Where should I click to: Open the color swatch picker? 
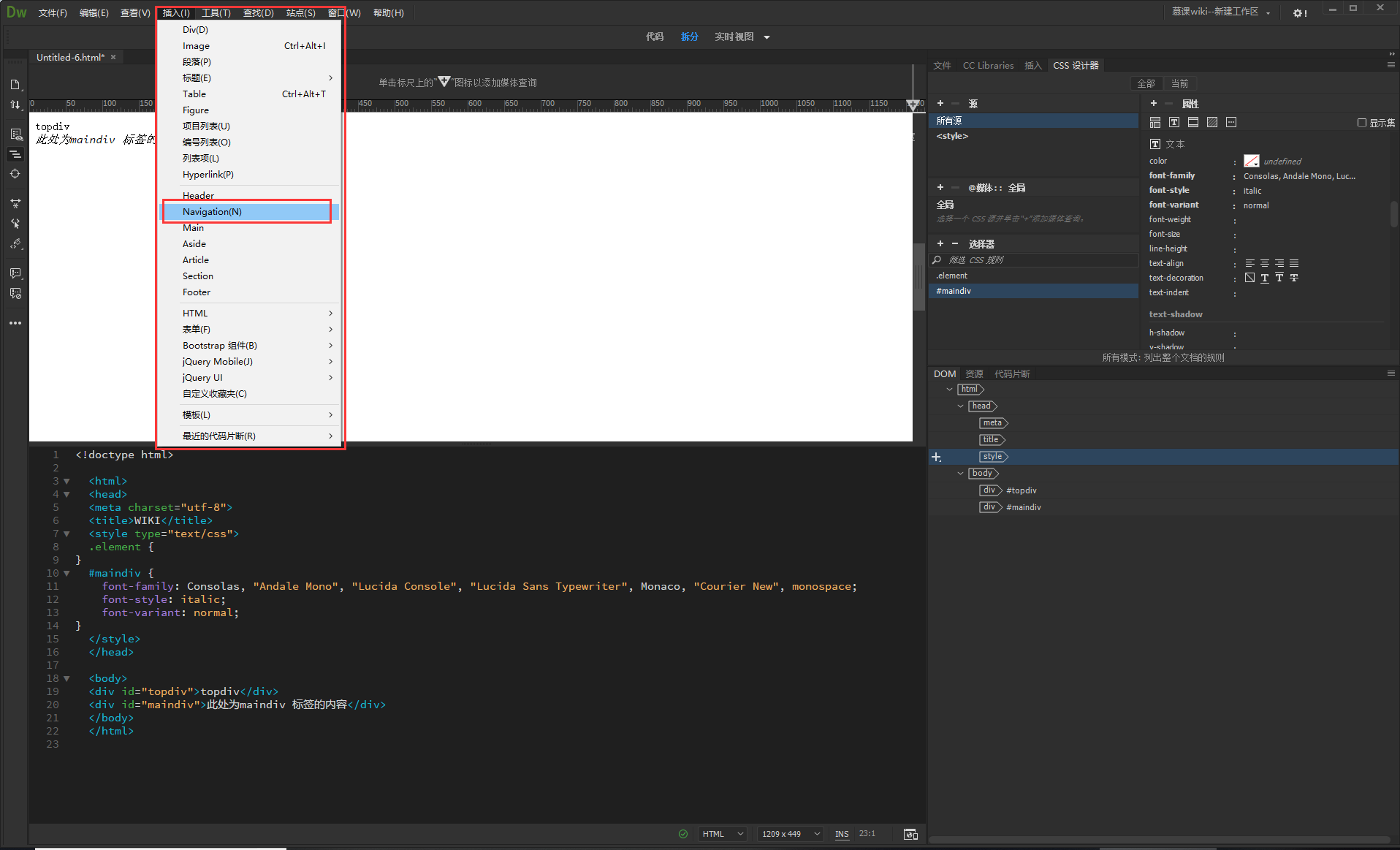pos(1251,161)
